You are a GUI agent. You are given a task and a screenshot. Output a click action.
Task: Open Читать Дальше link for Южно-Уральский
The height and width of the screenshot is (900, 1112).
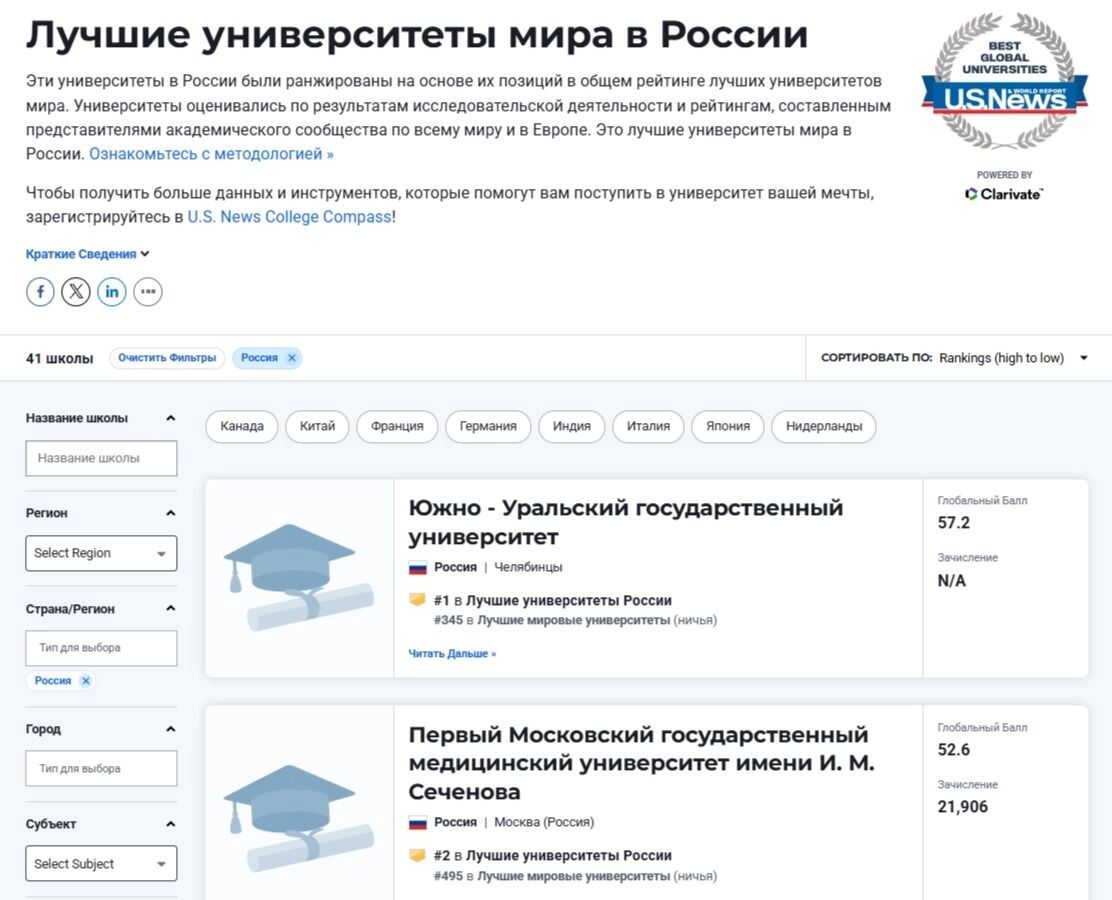pos(452,654)
